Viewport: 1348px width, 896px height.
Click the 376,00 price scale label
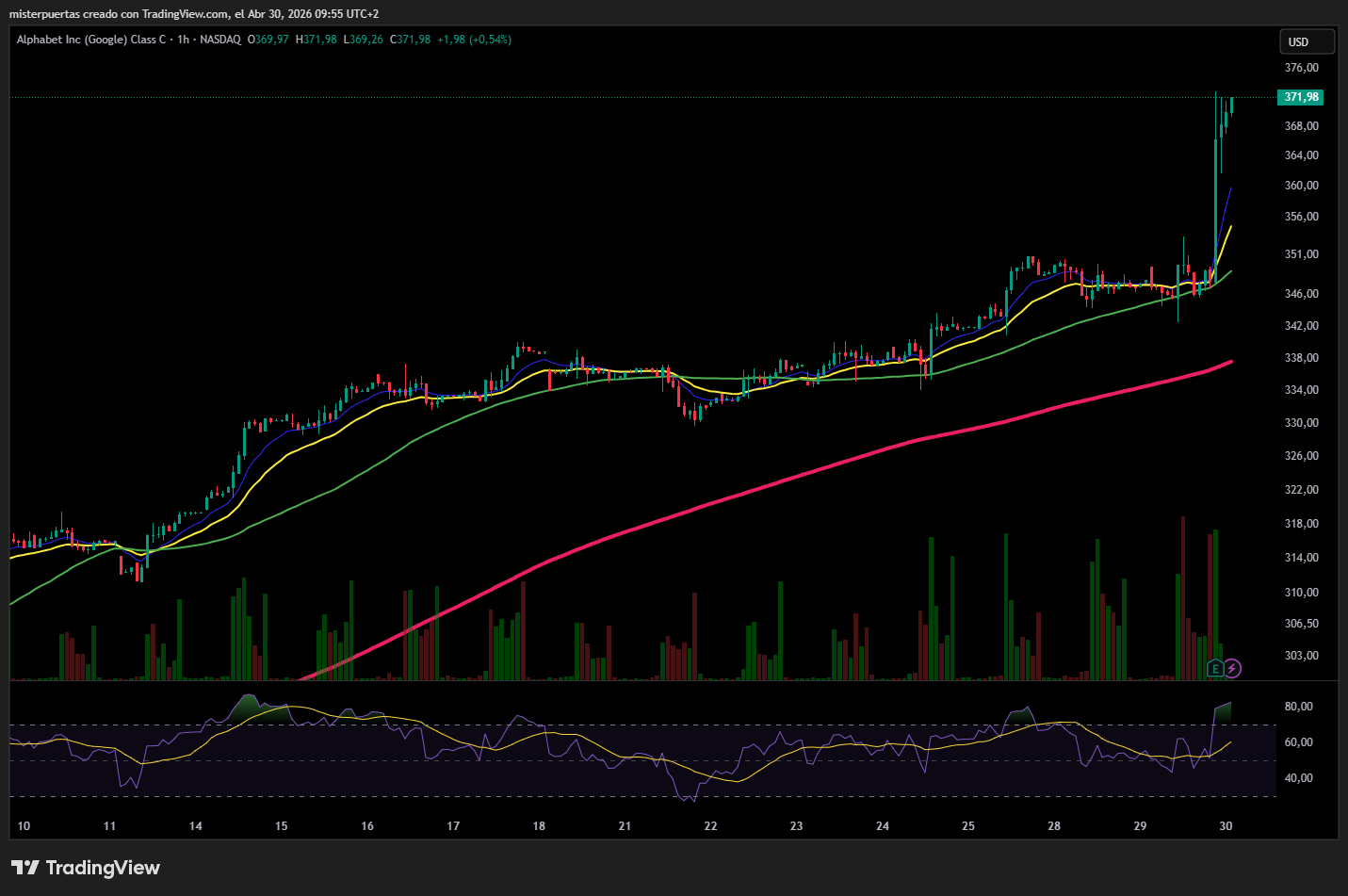coord(1301,68)
